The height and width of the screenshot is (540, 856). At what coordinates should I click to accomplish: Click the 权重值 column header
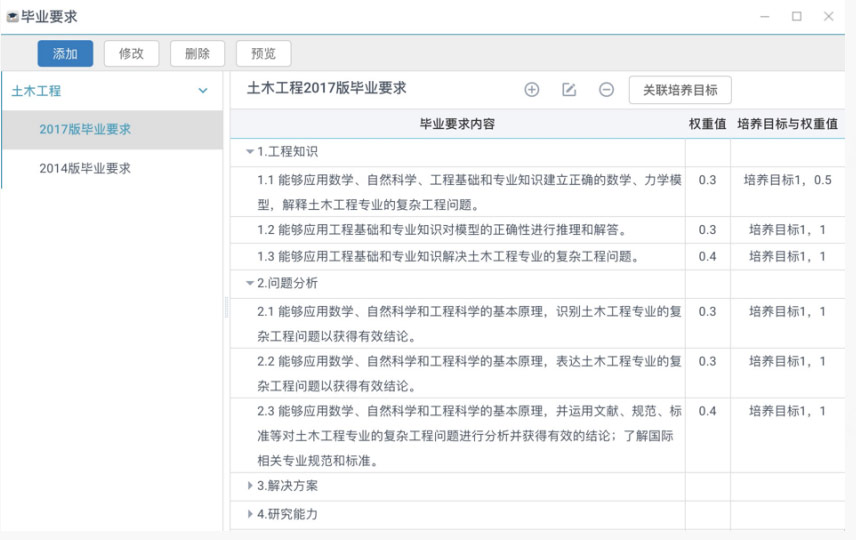(707, 124)
